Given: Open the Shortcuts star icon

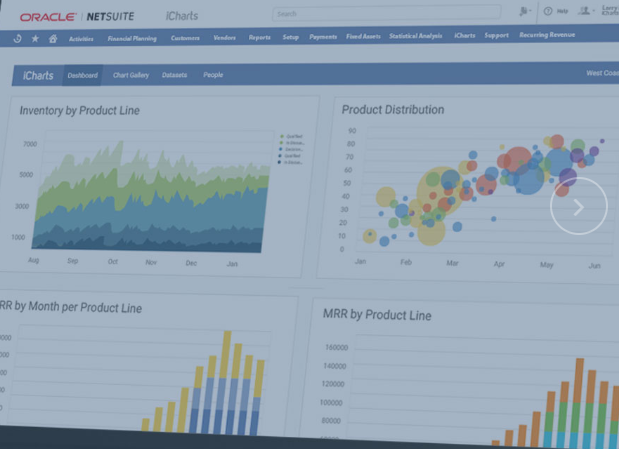Looking at the screenshot, I should point(36,38).
